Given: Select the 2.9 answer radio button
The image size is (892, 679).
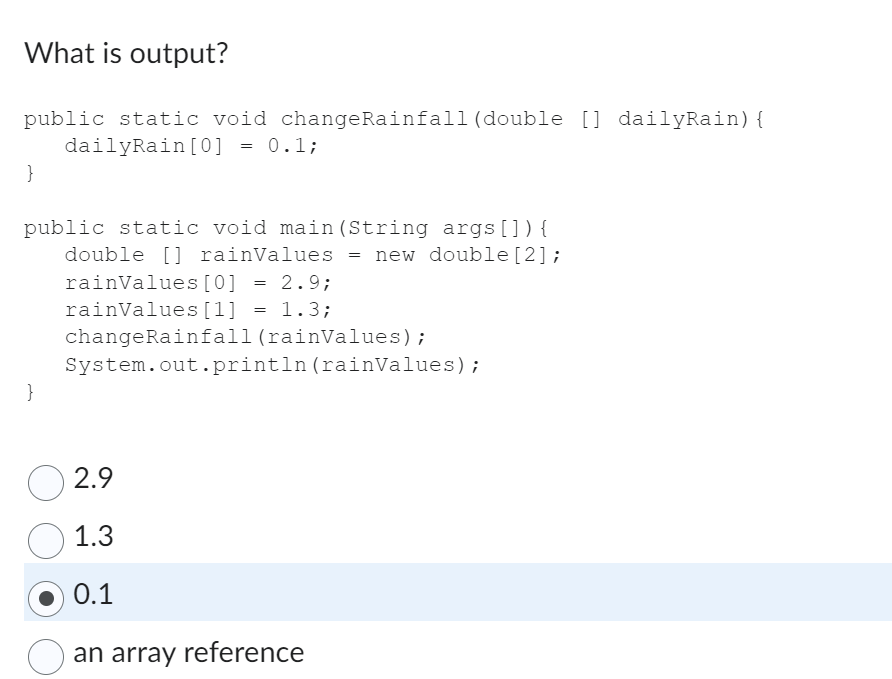Looking at the screenshot, I should (45, 480).
